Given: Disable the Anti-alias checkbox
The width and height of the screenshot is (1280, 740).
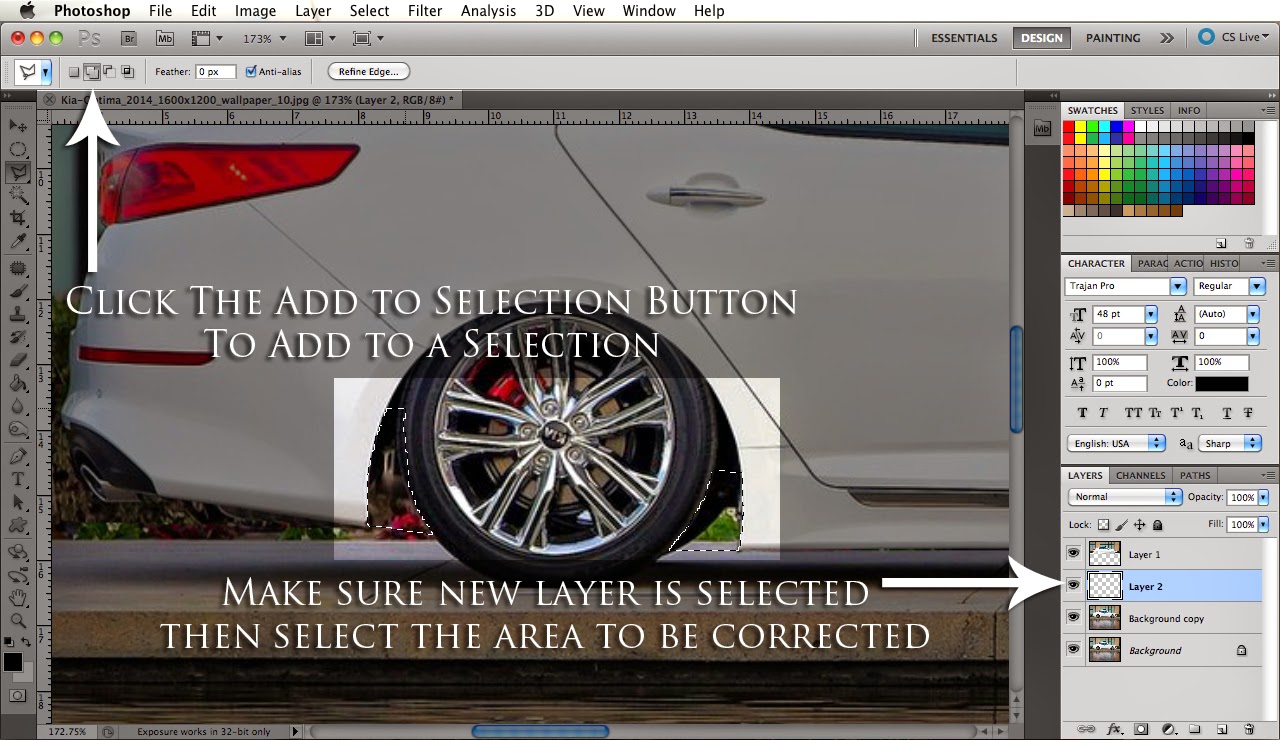Looking at the screenshot, I should [x=252, y=71].
